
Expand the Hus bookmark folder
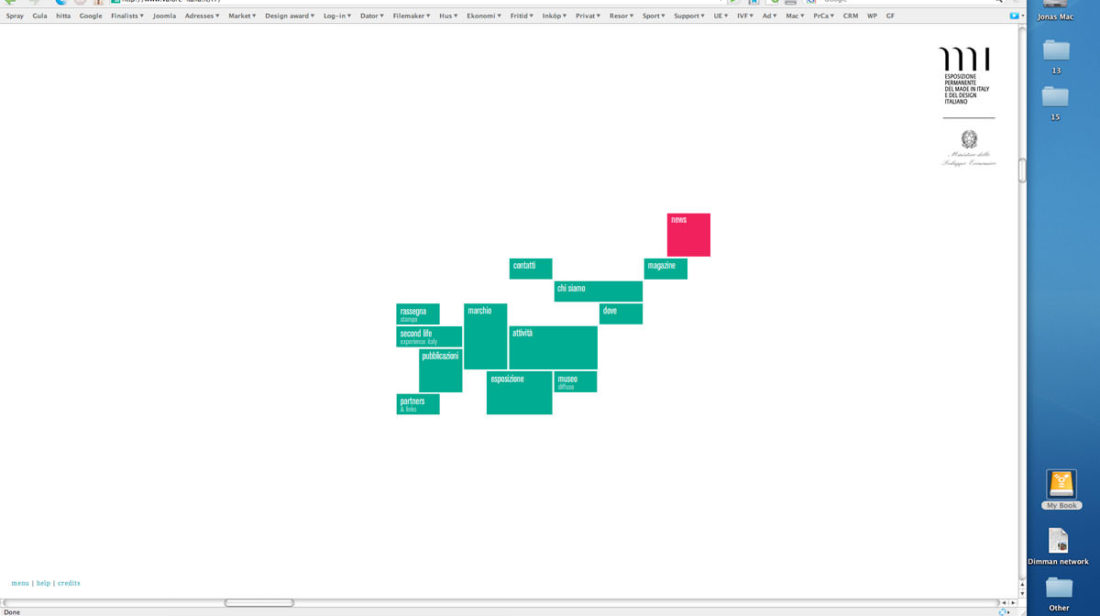448,15
